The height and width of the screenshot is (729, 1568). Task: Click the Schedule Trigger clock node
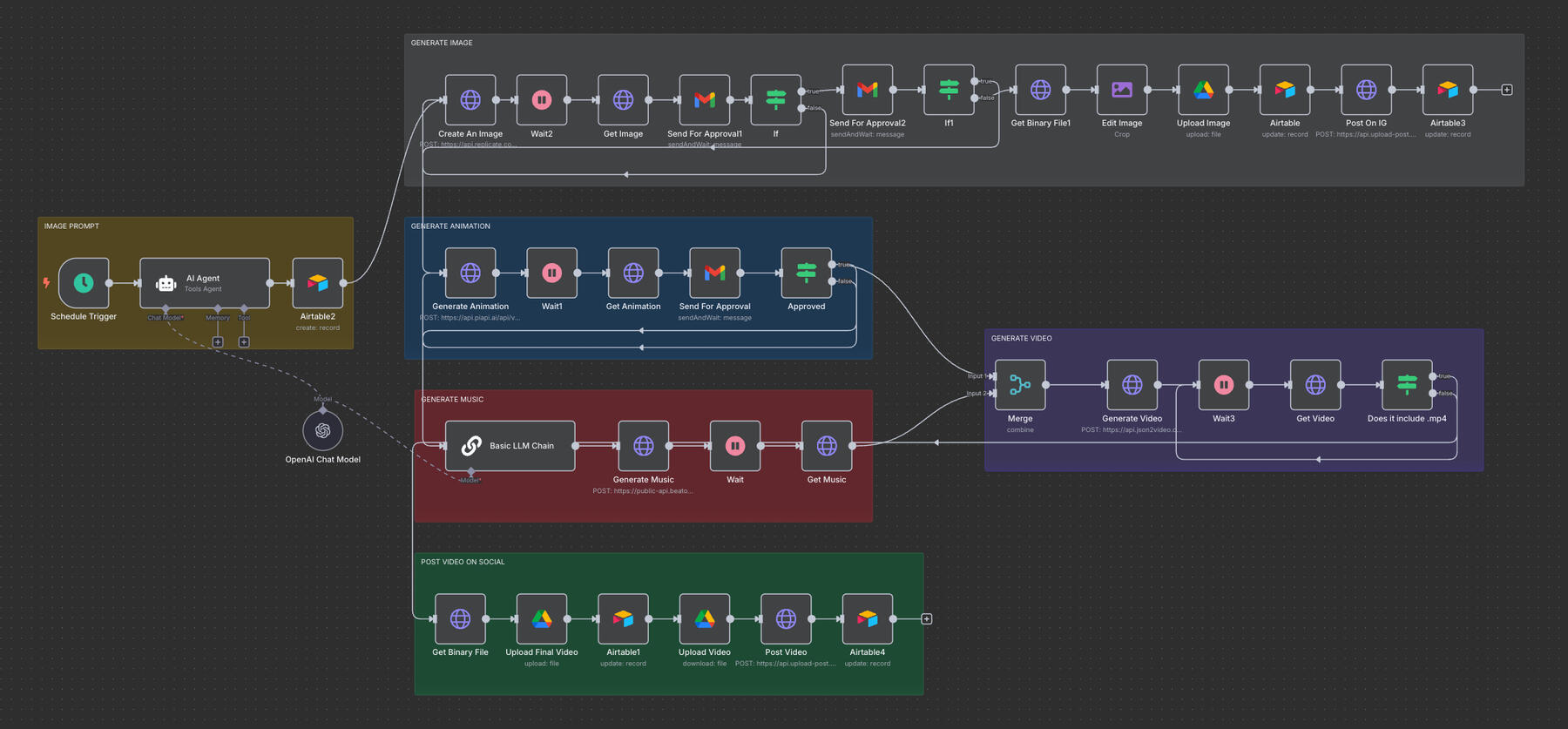coord(84,283)
